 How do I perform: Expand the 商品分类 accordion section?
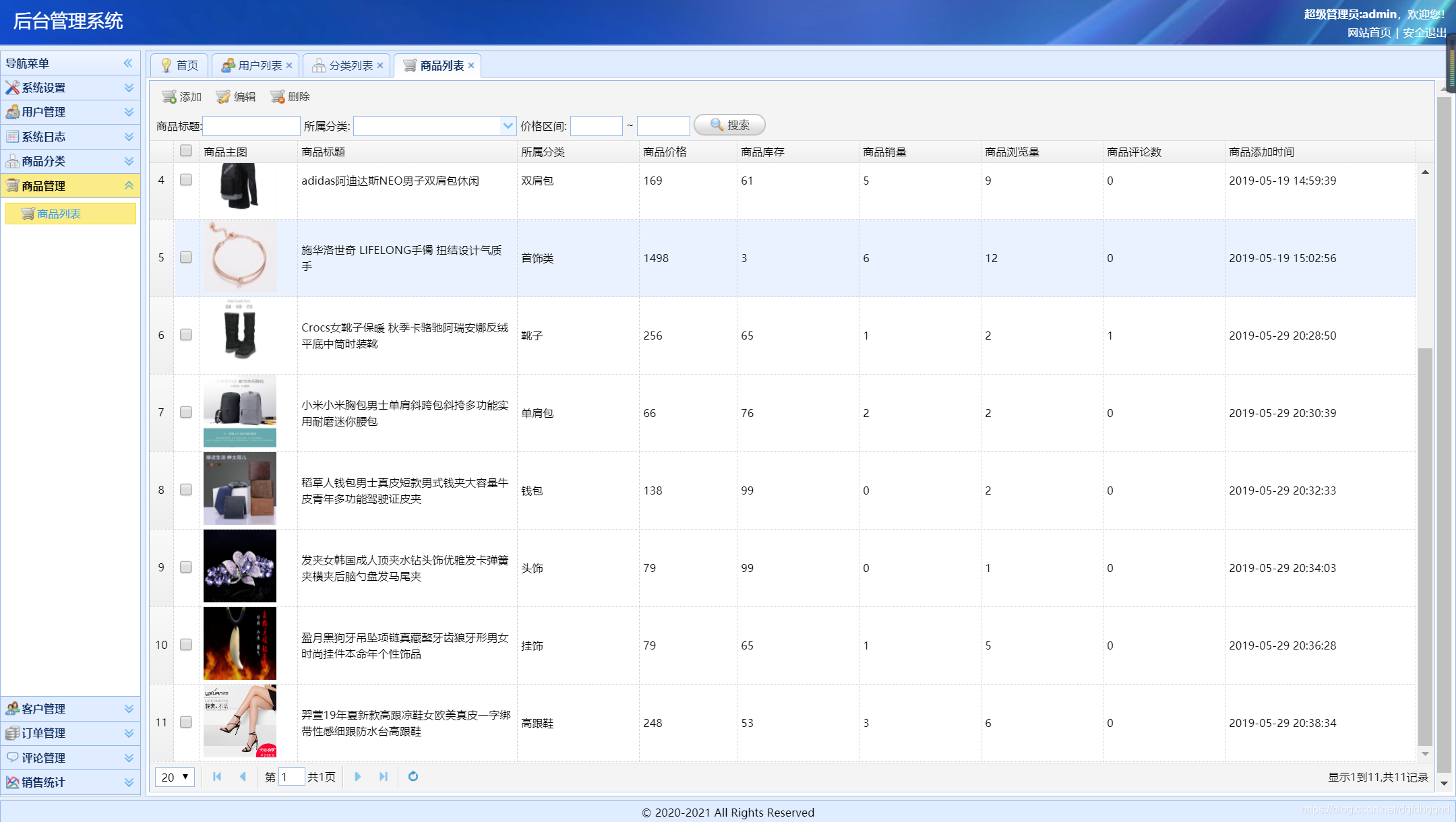pyautogui.click(x=129, y=161)
